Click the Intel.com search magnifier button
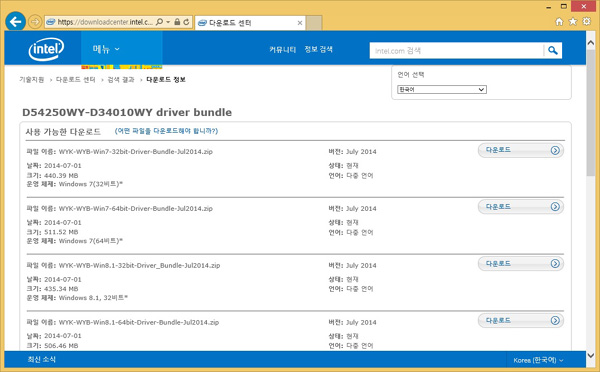Image resolution: width=600 pixels, height=372 pixels. point(553,50)
